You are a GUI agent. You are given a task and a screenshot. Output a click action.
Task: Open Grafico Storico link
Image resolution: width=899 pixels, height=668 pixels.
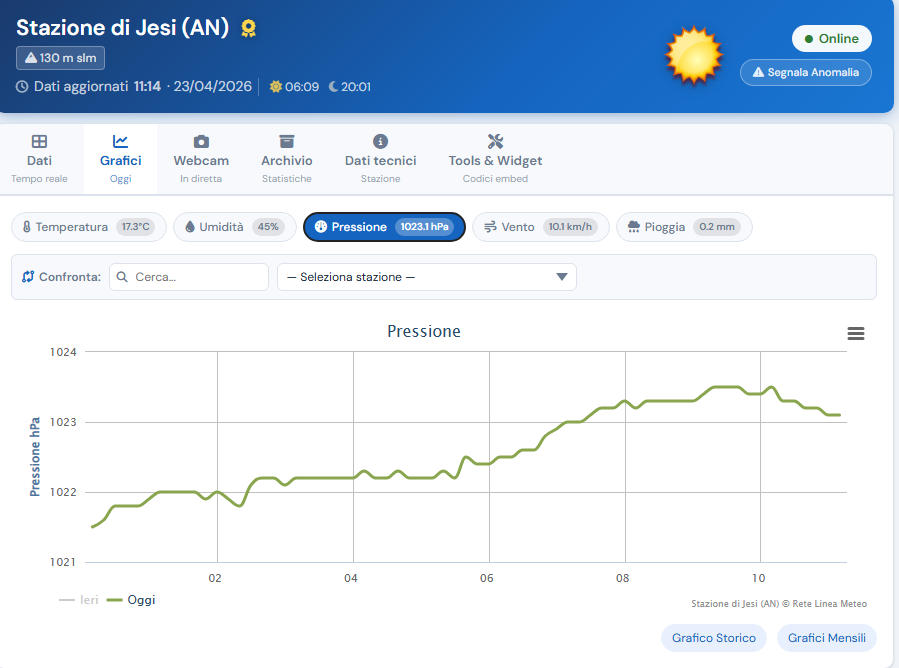[714, 638]
